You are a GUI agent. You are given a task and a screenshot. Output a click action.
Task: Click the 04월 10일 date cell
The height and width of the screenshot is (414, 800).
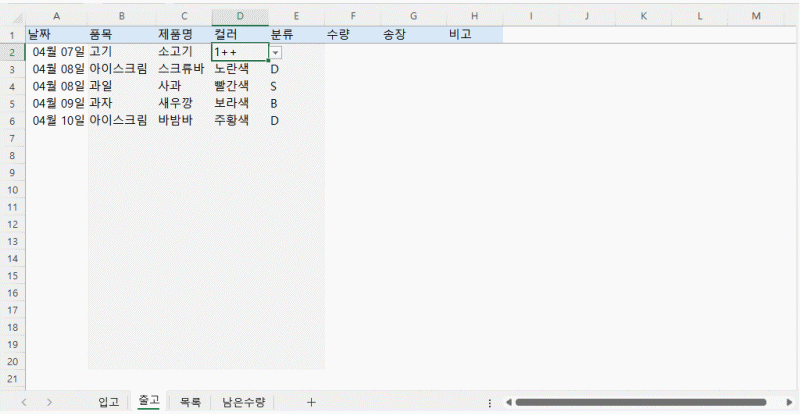click(x=58, y=121)
